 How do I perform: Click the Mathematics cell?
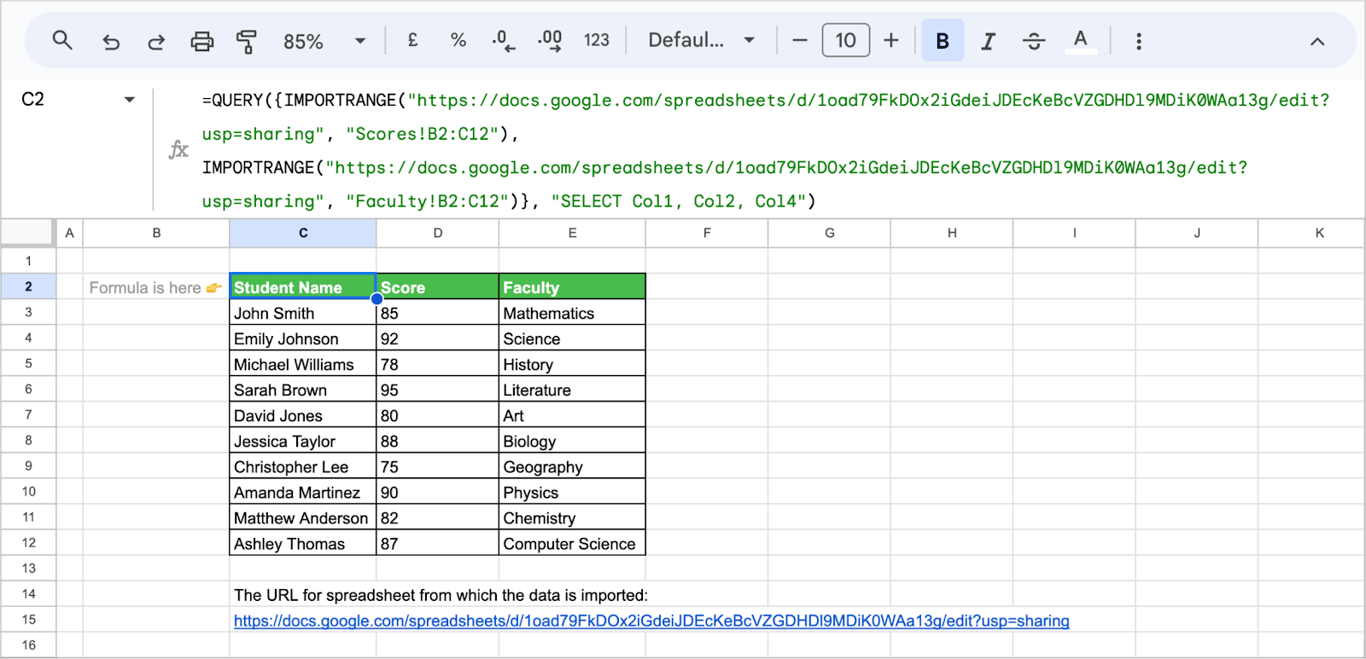click(572, 313)
